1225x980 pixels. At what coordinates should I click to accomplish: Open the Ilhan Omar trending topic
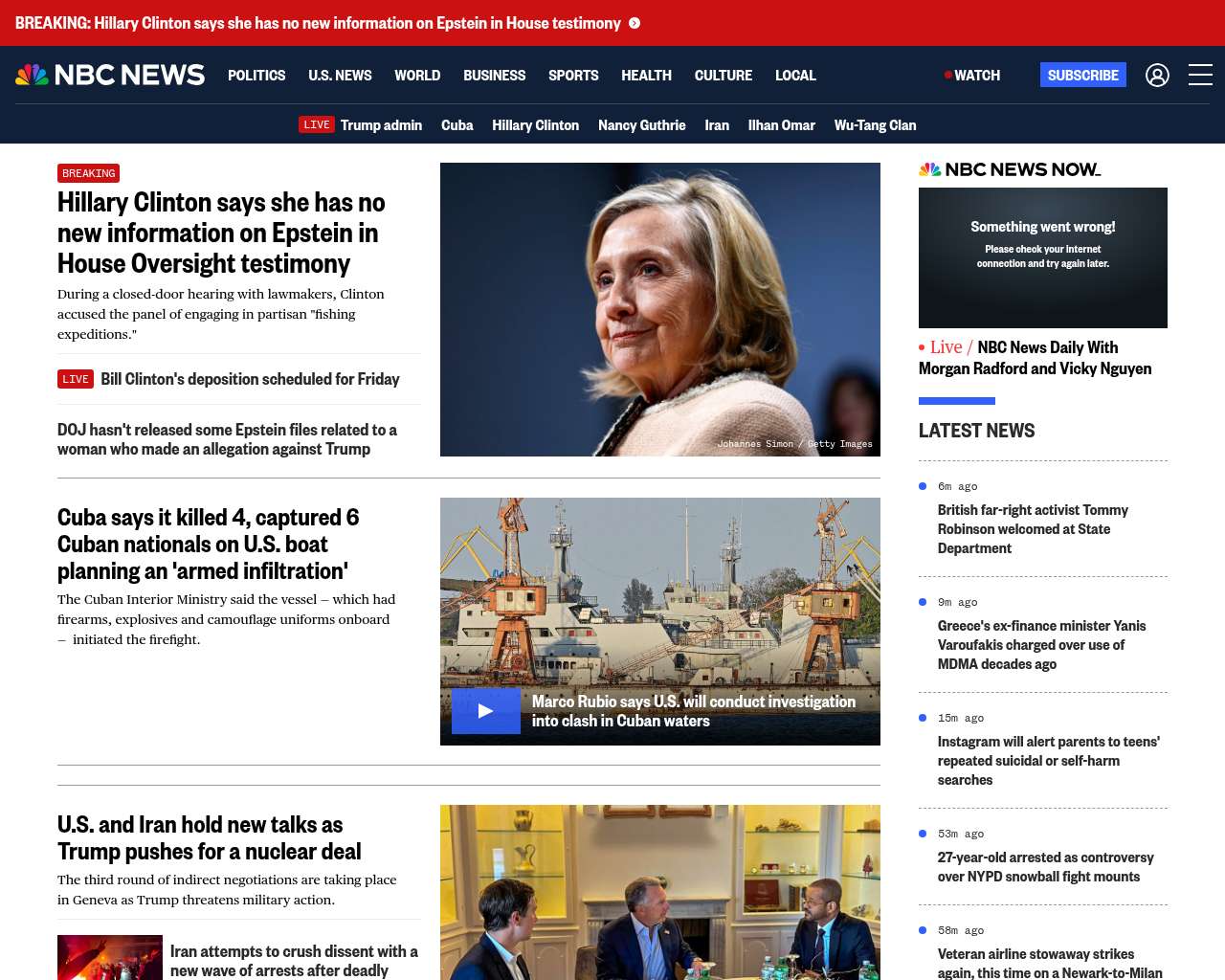781,125
